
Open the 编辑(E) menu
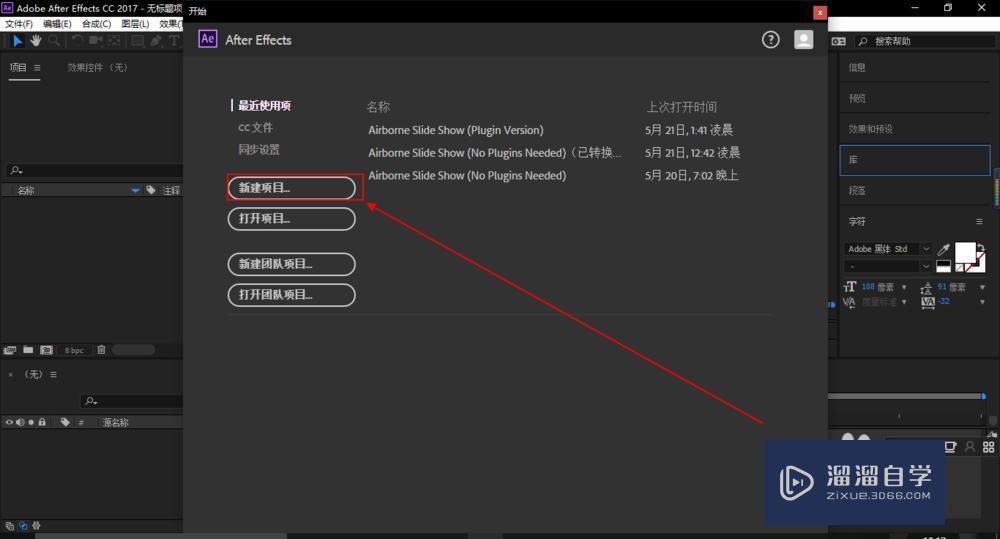coord(57,24)
